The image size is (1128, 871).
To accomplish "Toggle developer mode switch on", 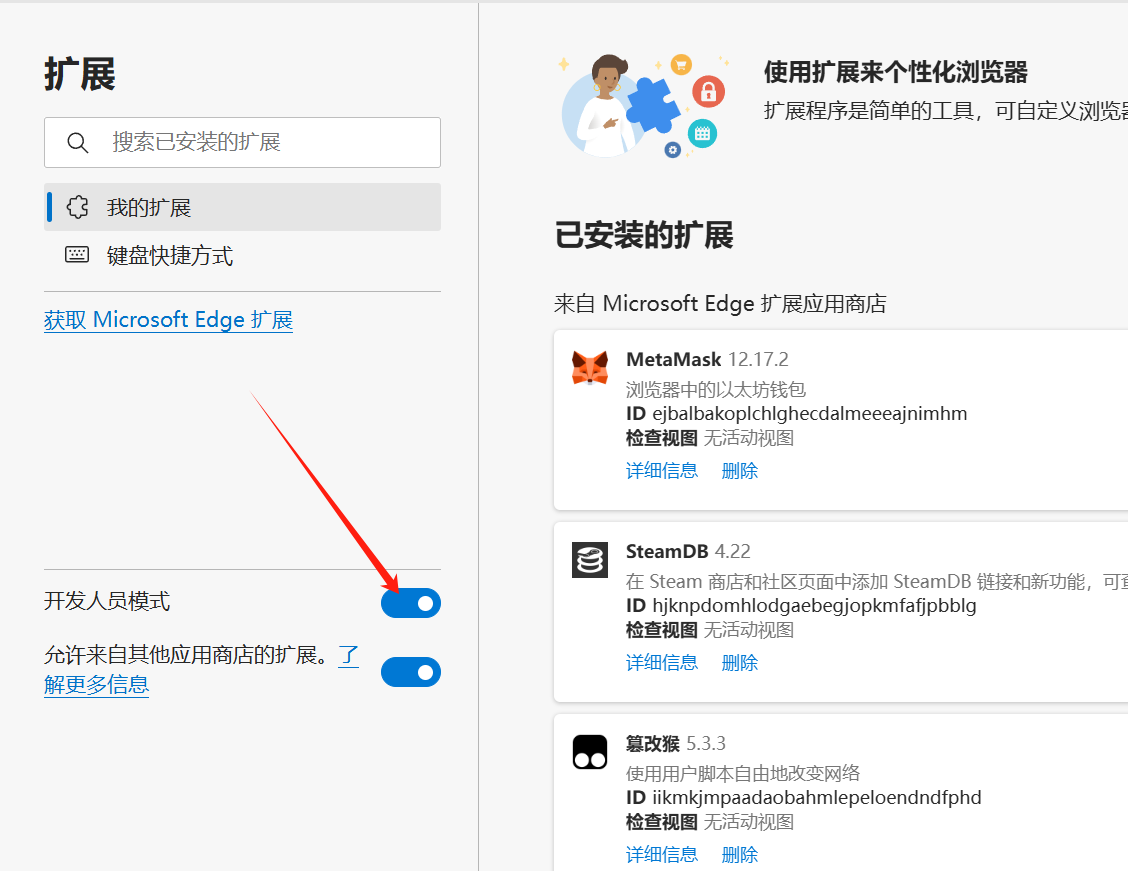I will point(411,603).
